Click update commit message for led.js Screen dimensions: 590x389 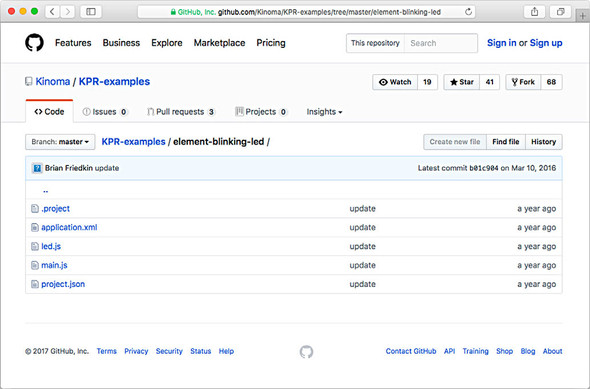362,246
